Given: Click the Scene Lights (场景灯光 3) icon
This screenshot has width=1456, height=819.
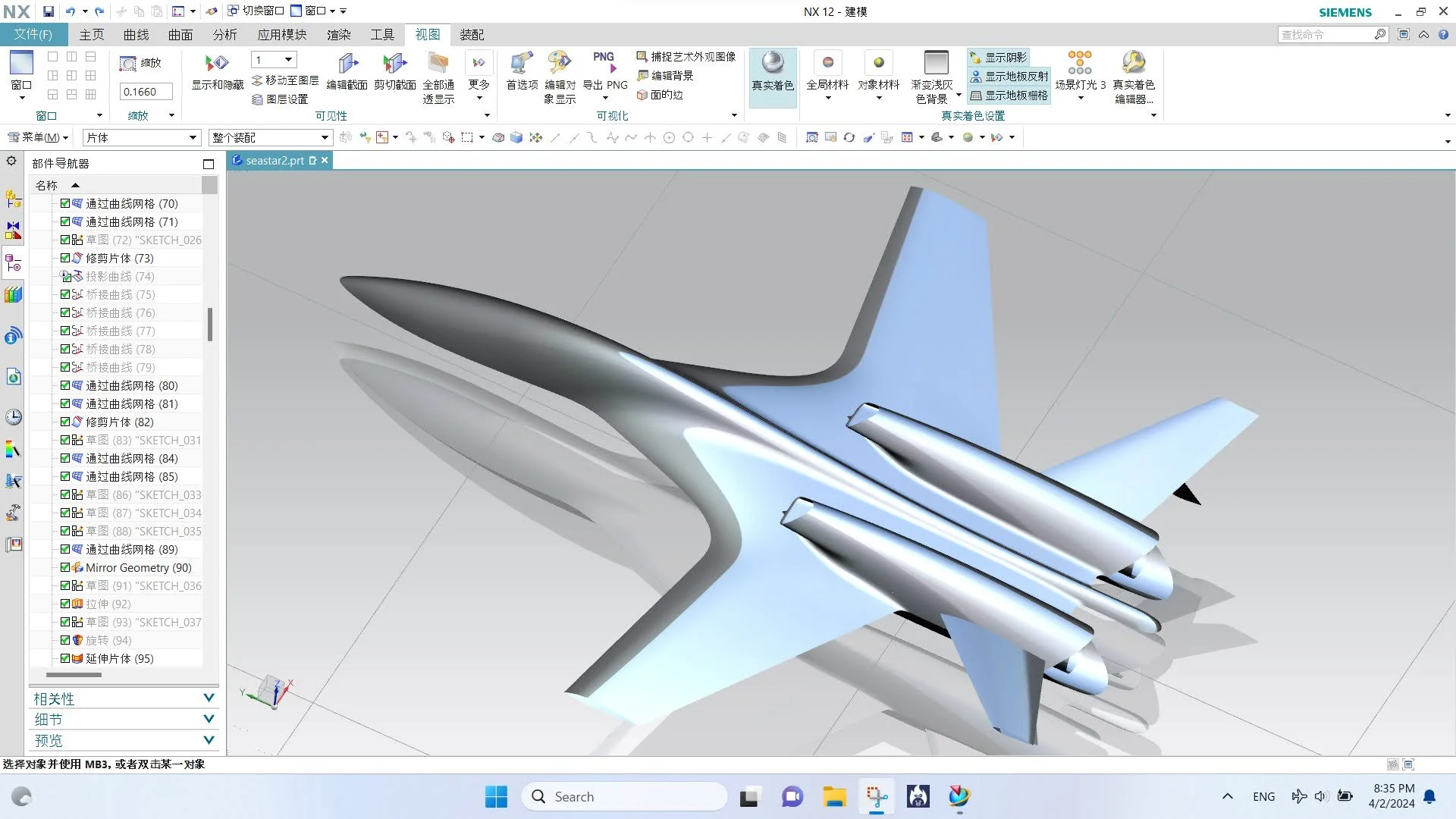Looking at the screenshot, I should pyautogui.click(x=1079, y=62).
